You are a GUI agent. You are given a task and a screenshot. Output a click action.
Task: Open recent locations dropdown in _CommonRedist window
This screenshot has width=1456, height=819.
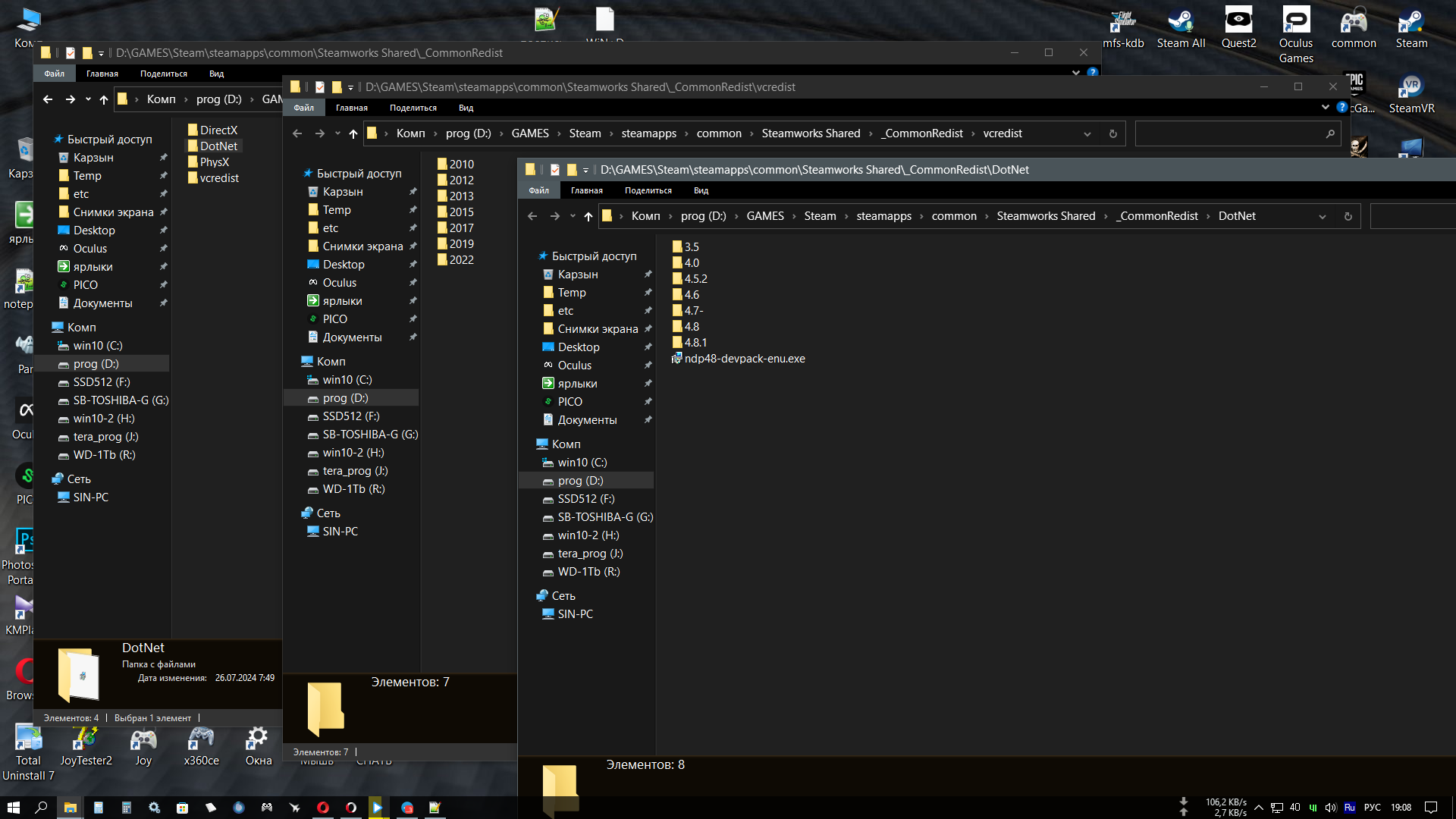(x=88, y=99)
